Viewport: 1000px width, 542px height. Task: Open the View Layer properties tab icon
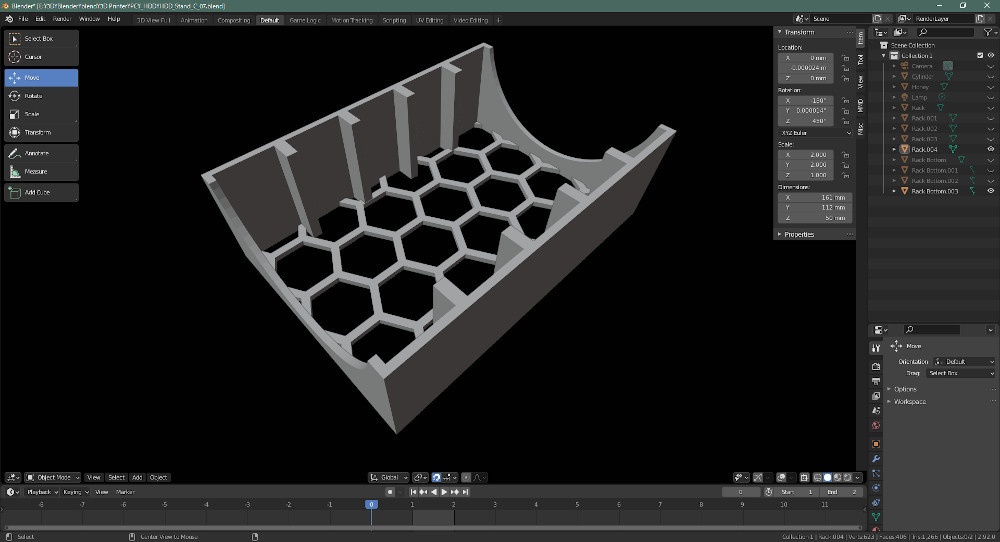pos(876,396)
